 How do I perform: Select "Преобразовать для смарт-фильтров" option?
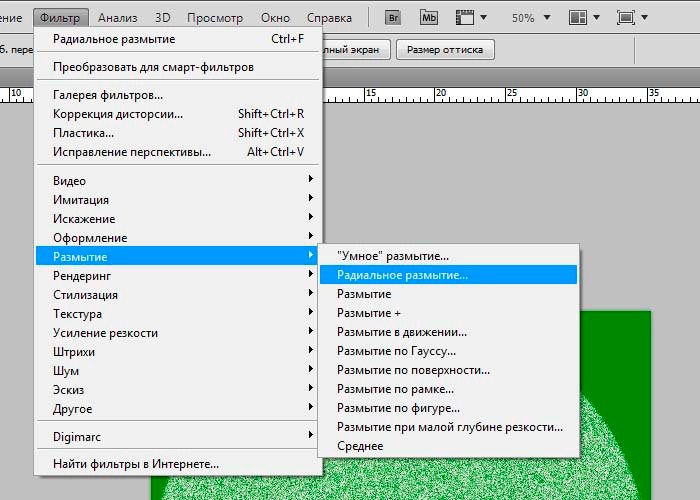coord(153,67)
